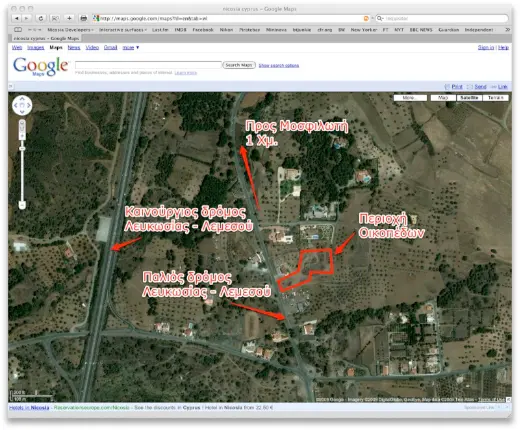Click the RSS feed icon in address bar
The image size is (520, 430).
pos(366,19)
